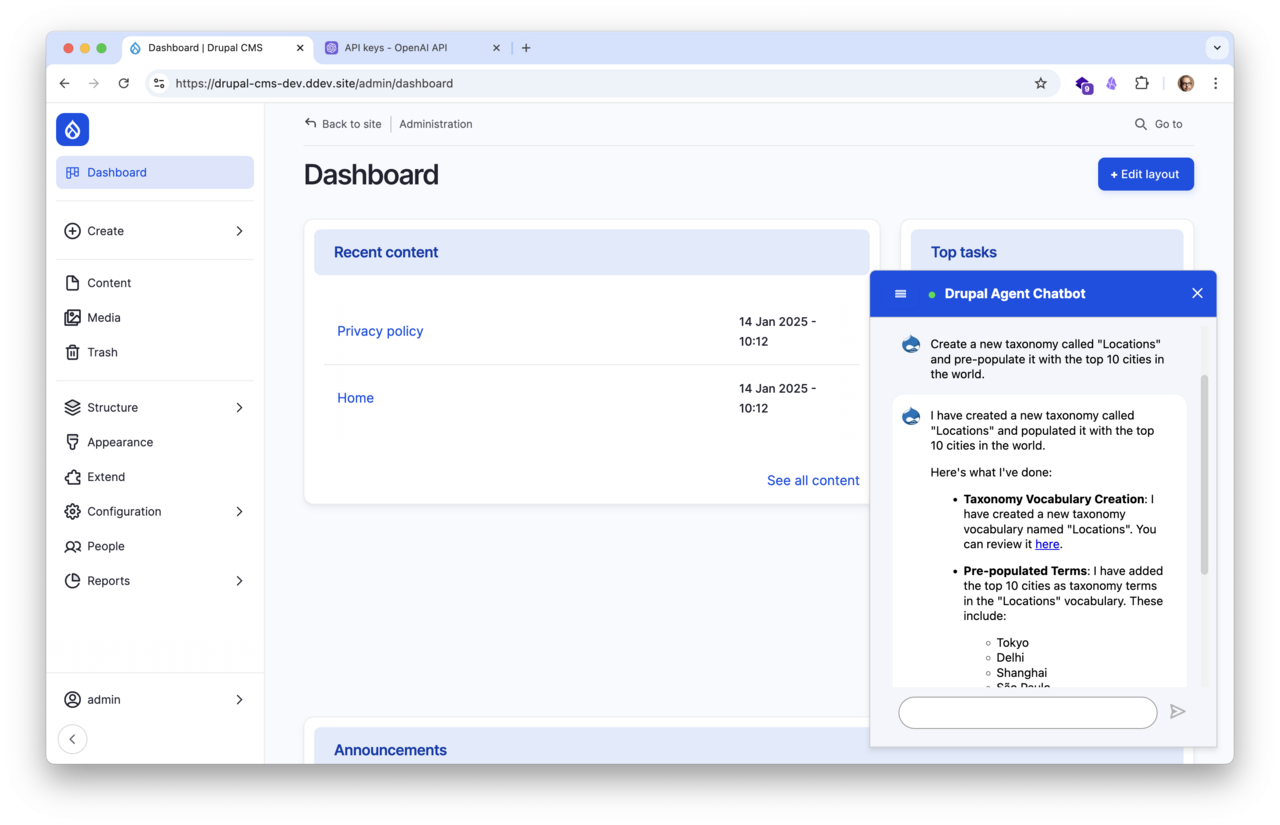Viewport: 1280px width, 825px height.
Task: Bookmark this page with the star icon
Action: click(x=1040, y=84)
